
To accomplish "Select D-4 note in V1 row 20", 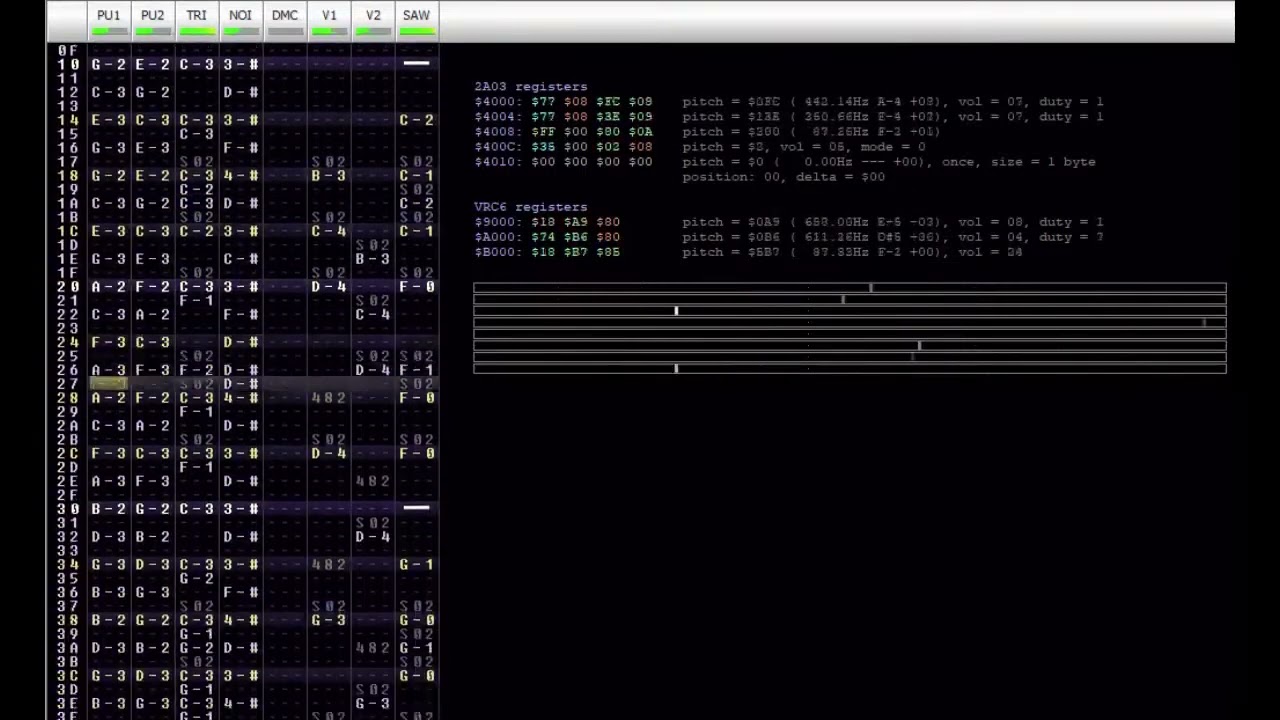I will [329, 287].
